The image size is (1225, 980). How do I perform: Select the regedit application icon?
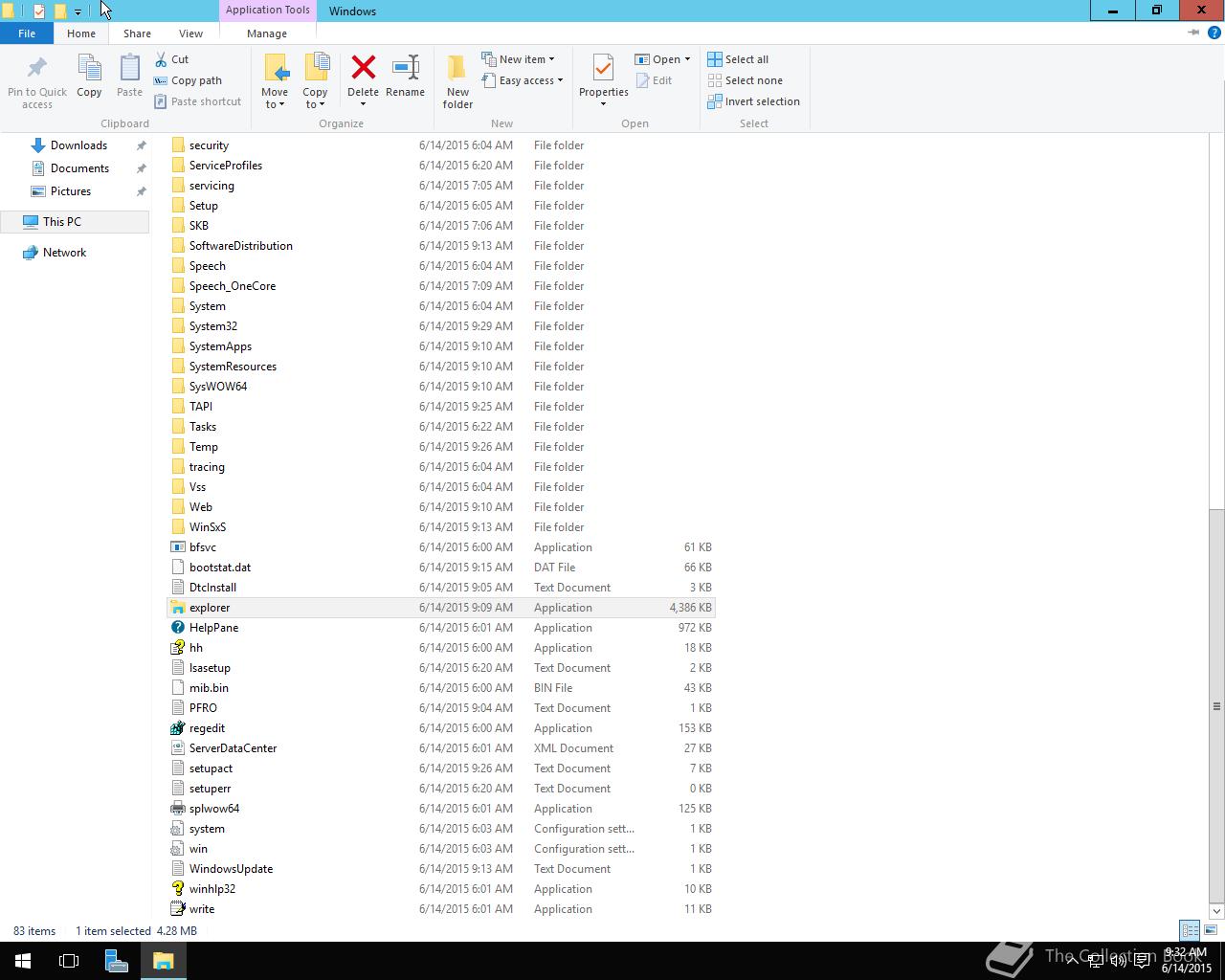point(178,728)
